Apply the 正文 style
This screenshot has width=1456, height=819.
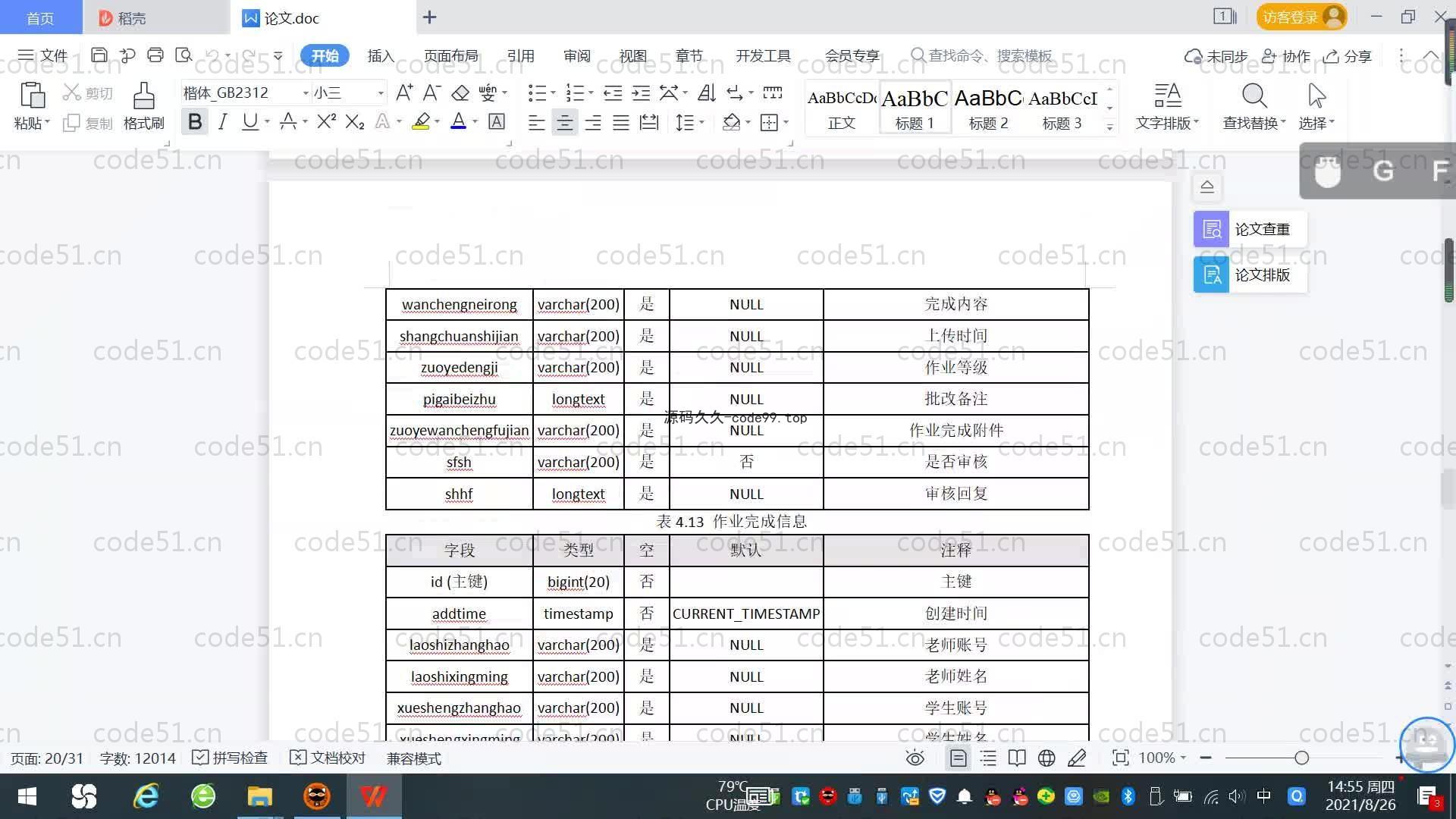click(842, 108)
